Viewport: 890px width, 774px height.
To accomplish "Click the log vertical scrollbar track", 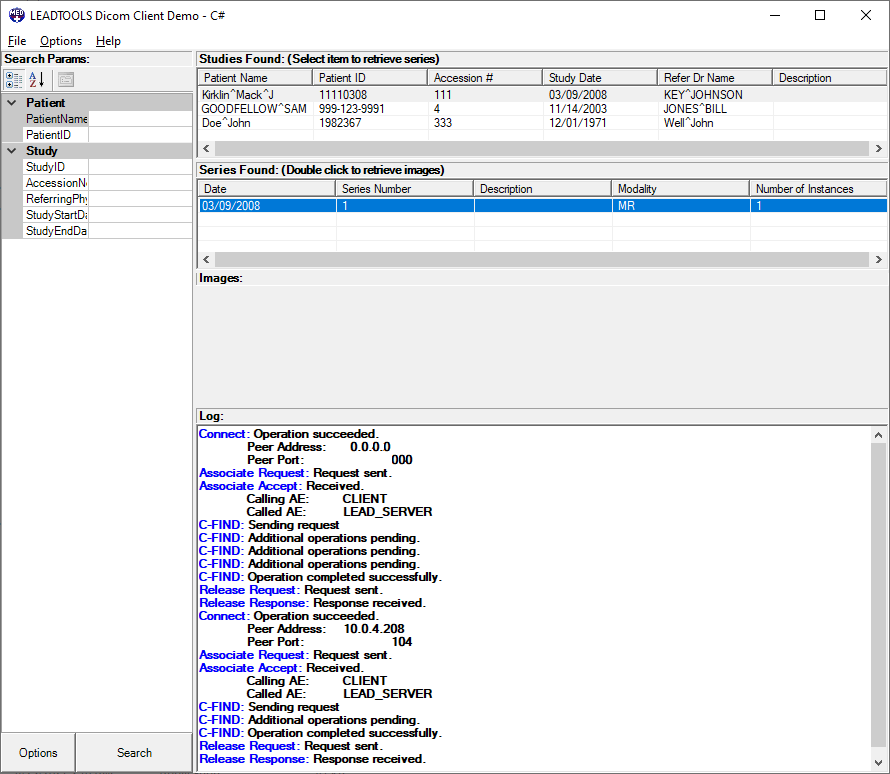I will pos(878,599).
